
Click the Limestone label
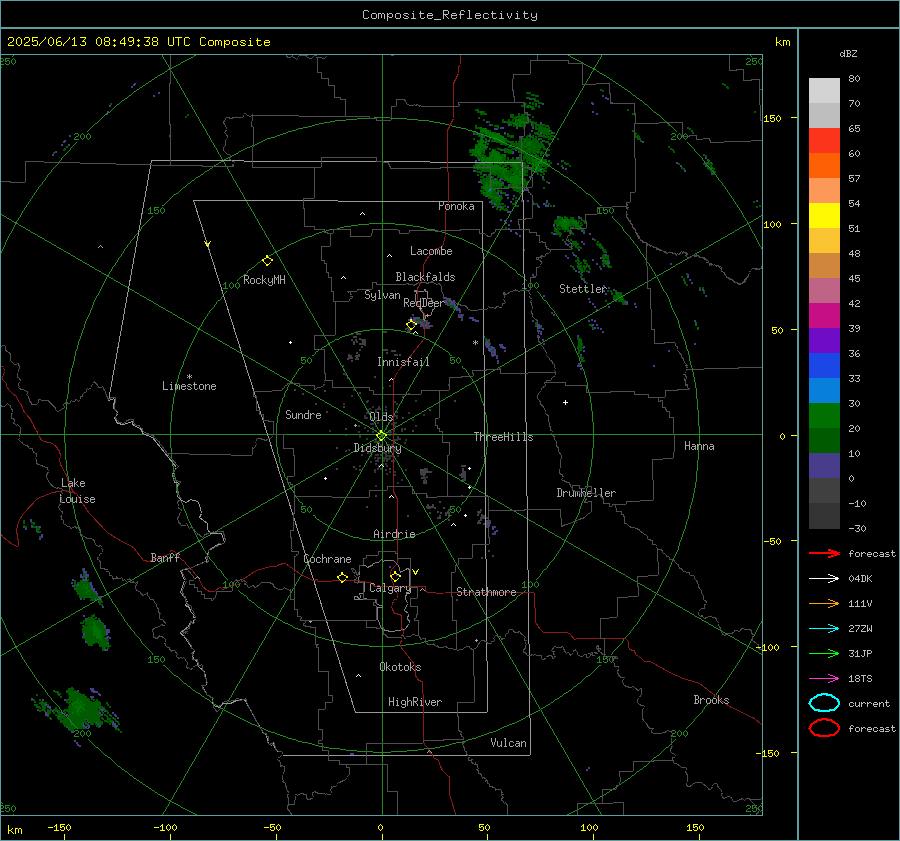189,386
